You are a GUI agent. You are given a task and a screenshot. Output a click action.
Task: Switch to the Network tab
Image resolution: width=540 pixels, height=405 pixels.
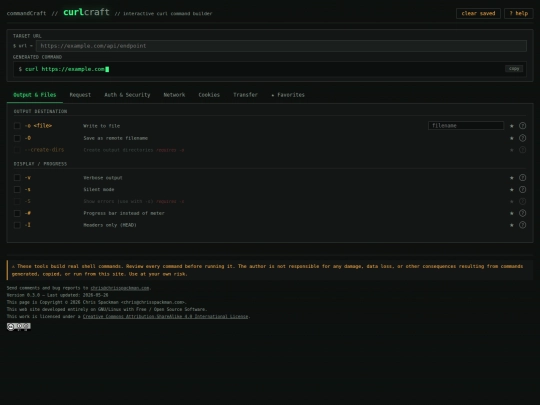point(174,95)
